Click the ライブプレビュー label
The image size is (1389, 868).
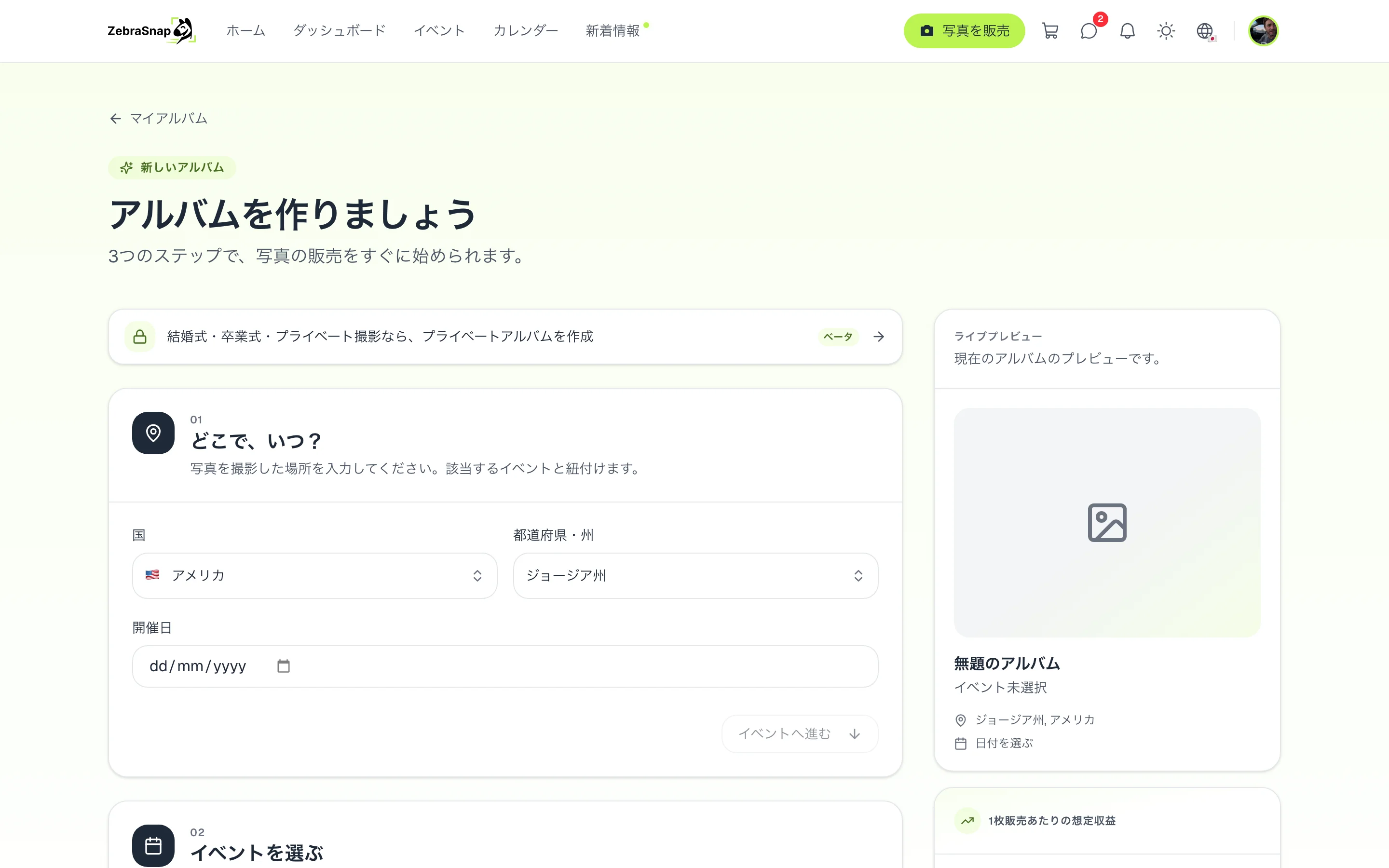coord(997,337)
